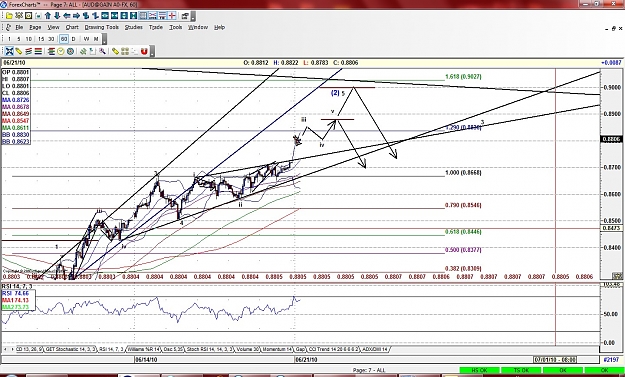Select the 15 minute timeframe

pyautogui.click(x=41, y=39)
